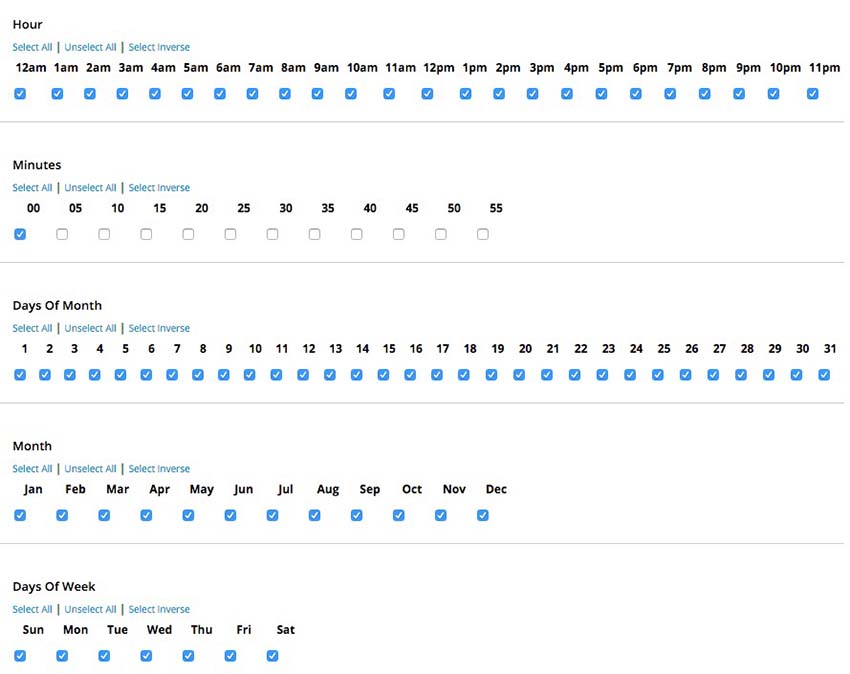Toggle the 9am hour checkbox

click(318, 94)
